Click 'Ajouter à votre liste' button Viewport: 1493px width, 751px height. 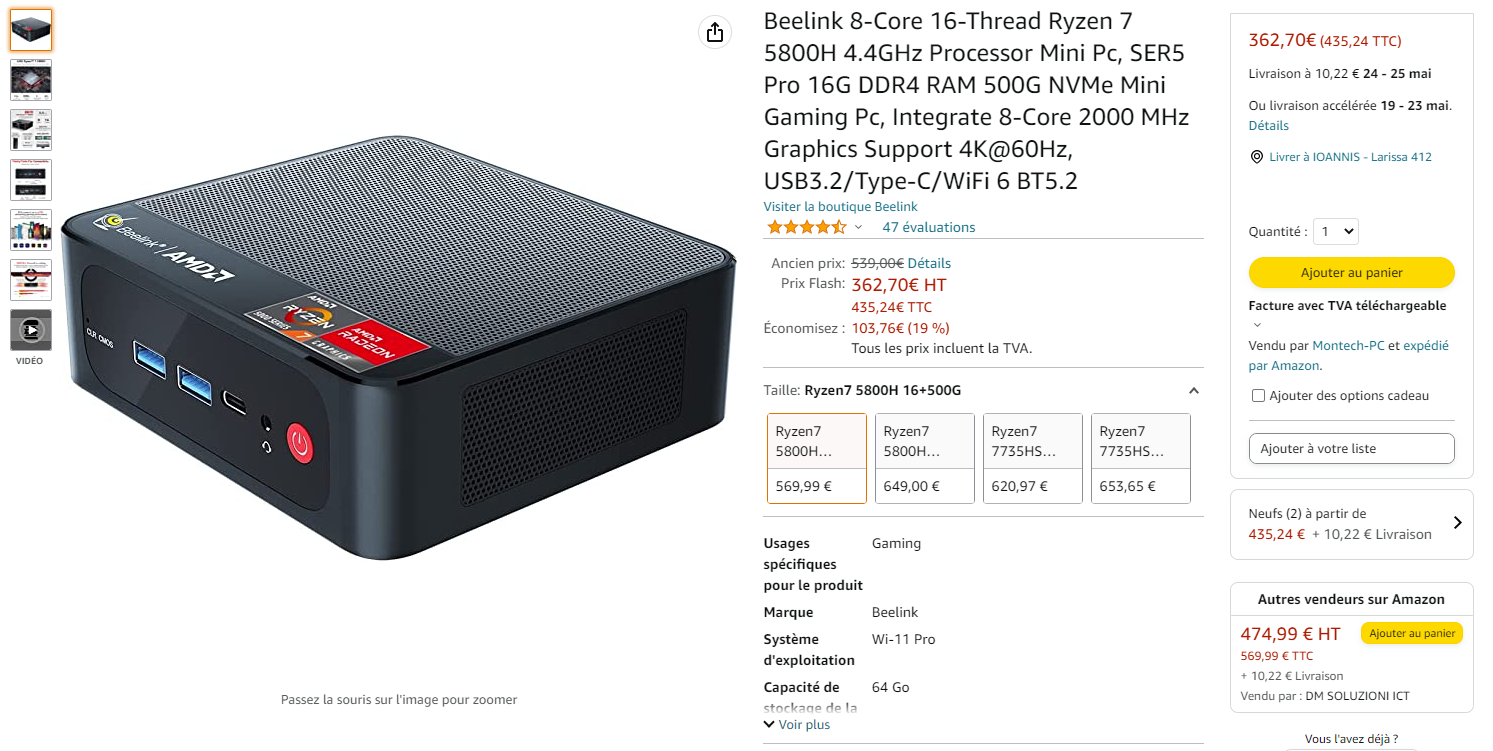click(1352, 449)
